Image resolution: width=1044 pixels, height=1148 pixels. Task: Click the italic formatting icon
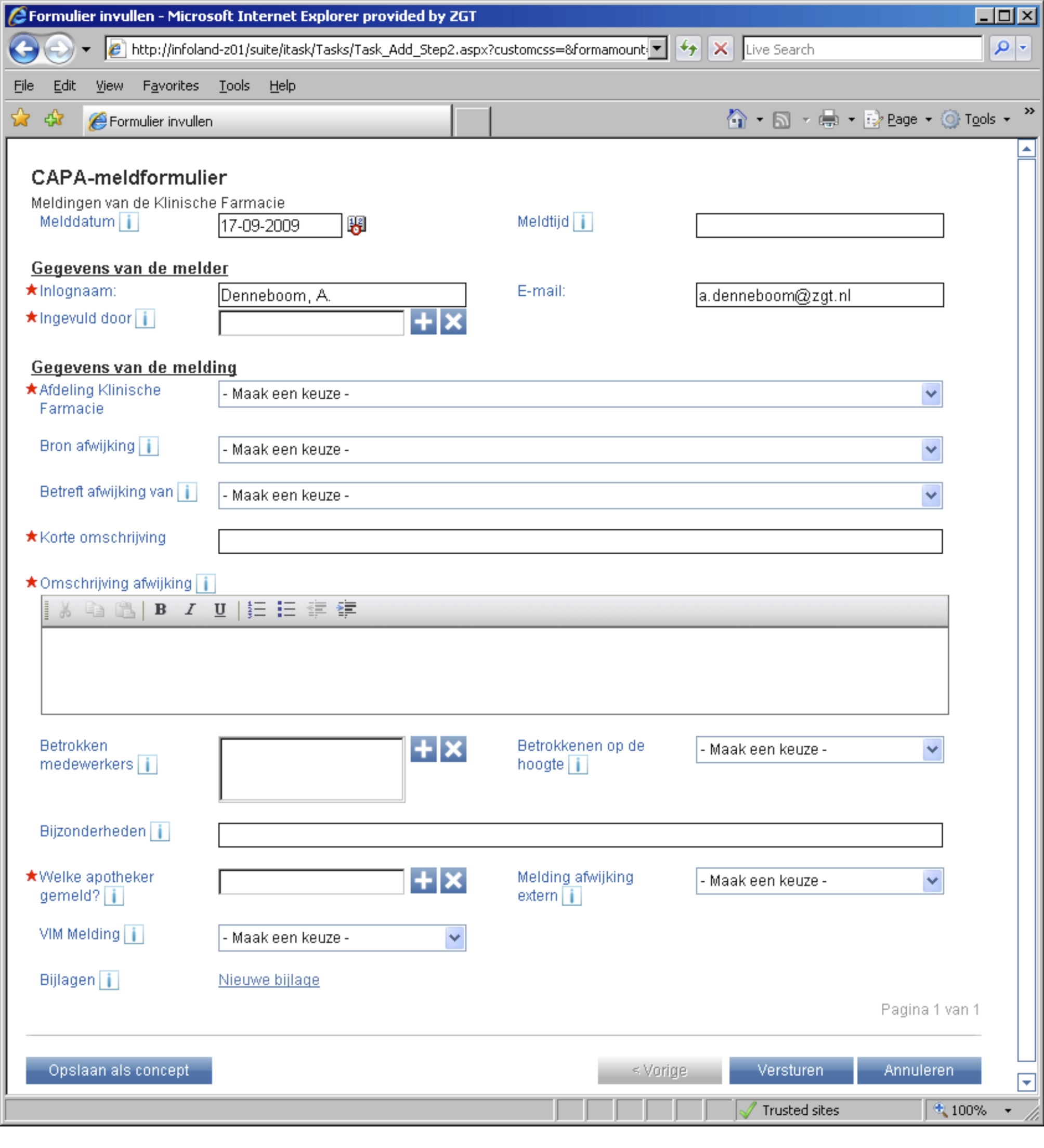[190, 609]
